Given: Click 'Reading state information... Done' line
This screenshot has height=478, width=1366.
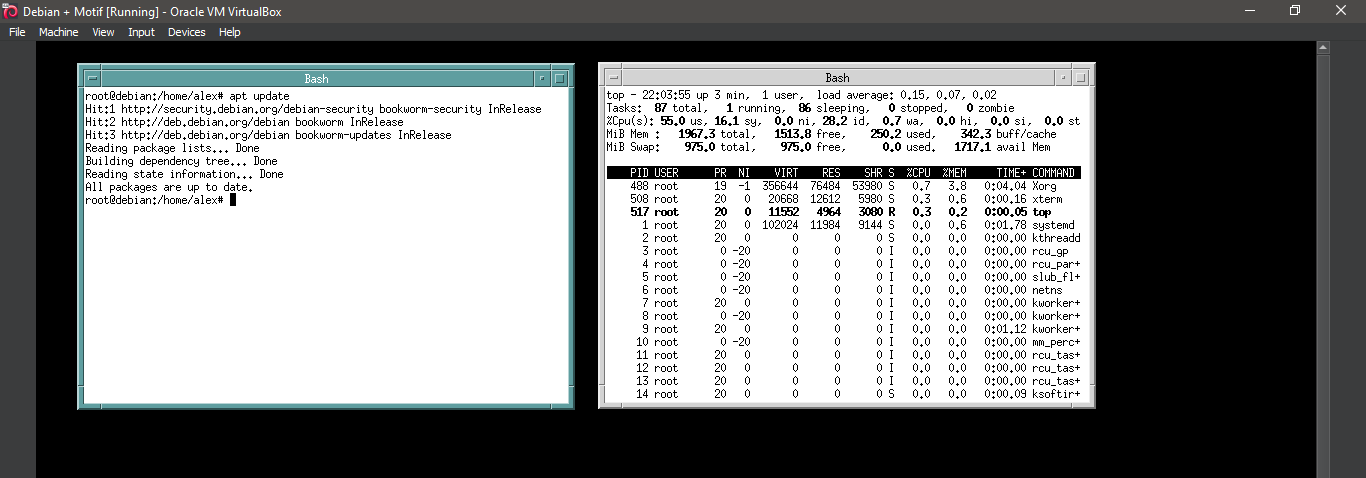Looking at the screenshot, I should click(x=184, y=174).
